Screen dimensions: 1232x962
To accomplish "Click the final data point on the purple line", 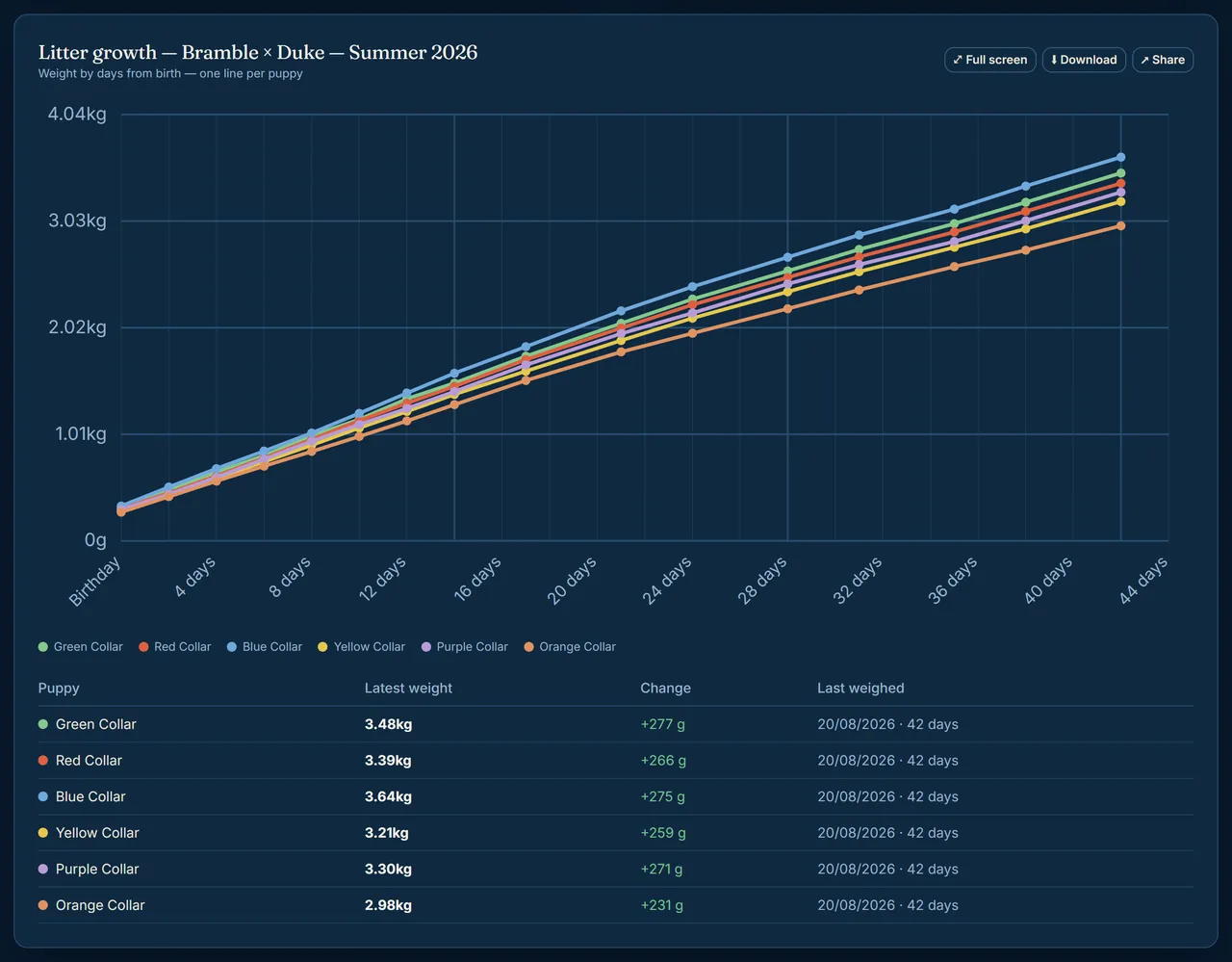I will [x=1120, y=193].
